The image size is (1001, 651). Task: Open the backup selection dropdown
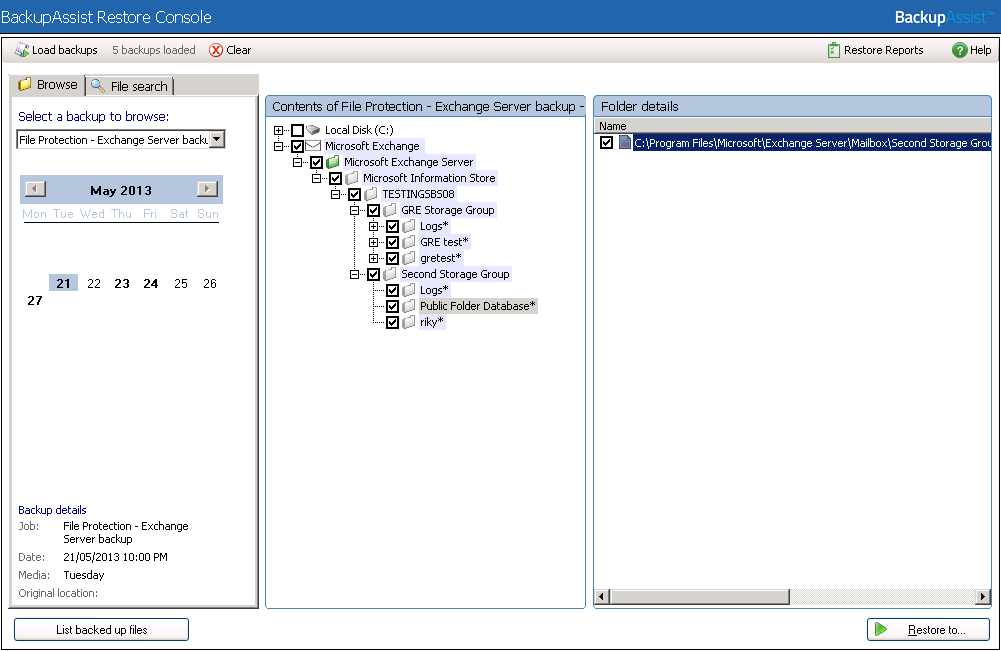click(217, 139)
